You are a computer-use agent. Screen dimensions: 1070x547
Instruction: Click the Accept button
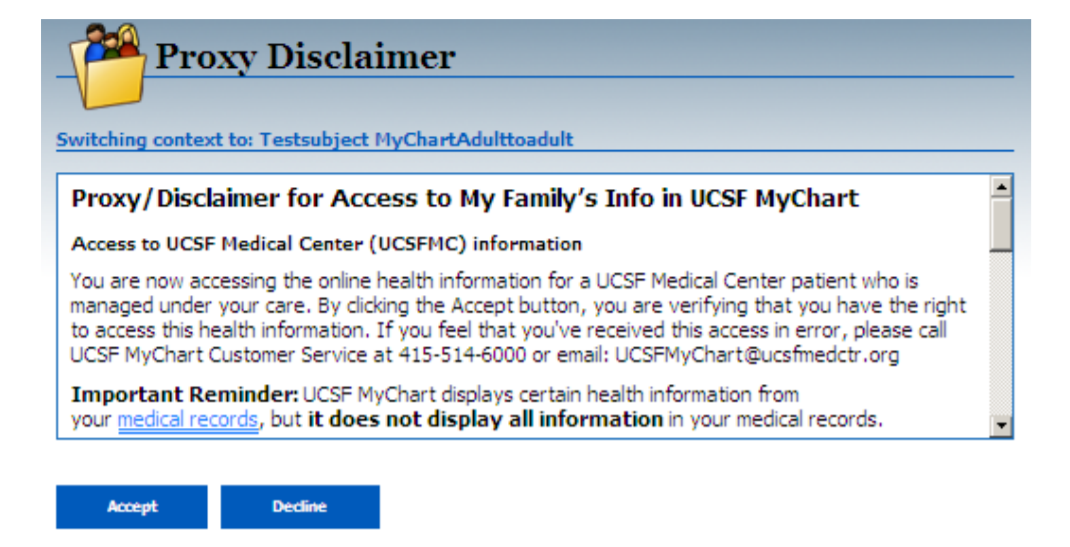[132, 507]
